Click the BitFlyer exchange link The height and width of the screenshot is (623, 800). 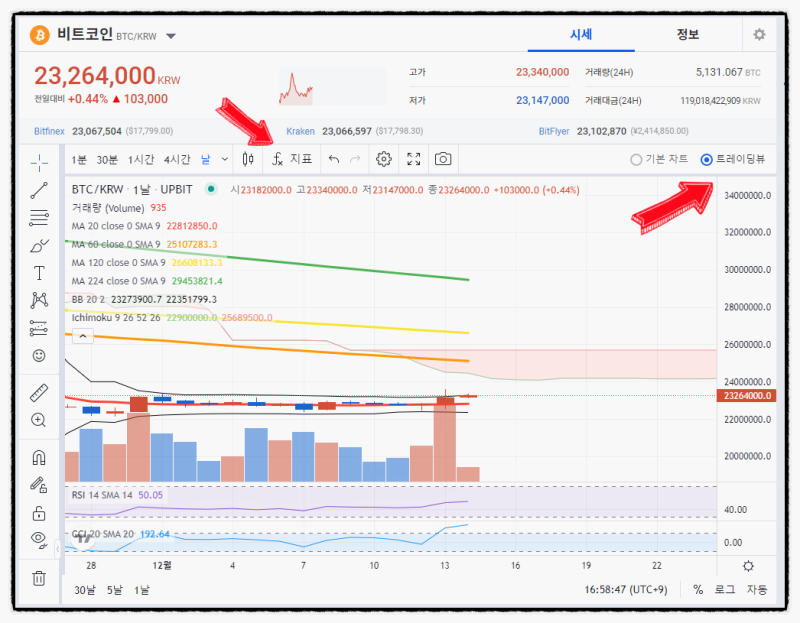tap(554, 131)
